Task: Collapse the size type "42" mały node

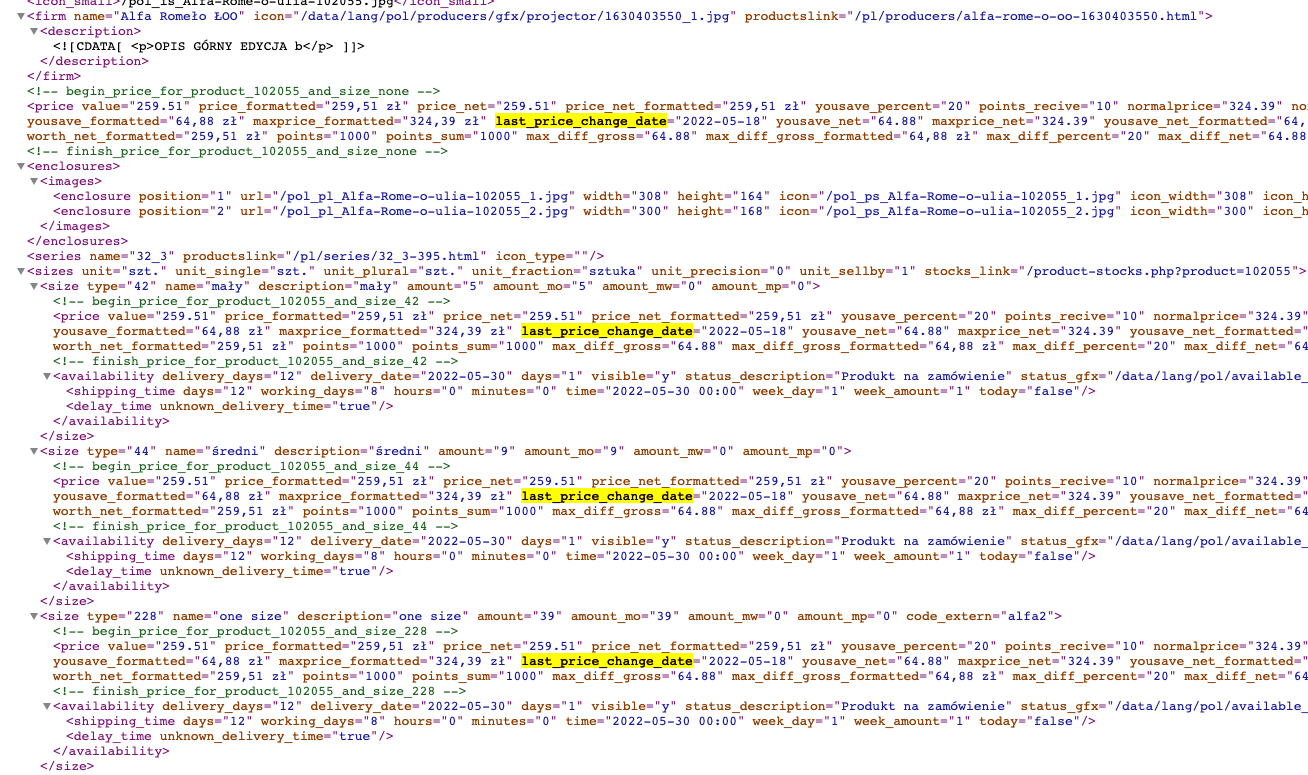Action: point(33,286)
